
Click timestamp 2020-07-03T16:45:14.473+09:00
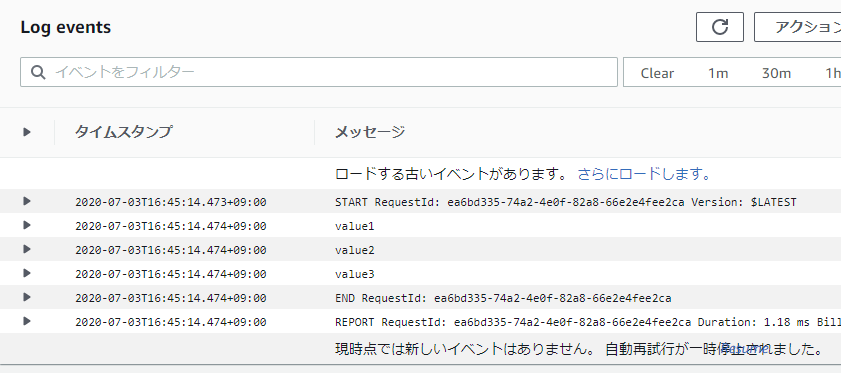click(x=171, y=202)
